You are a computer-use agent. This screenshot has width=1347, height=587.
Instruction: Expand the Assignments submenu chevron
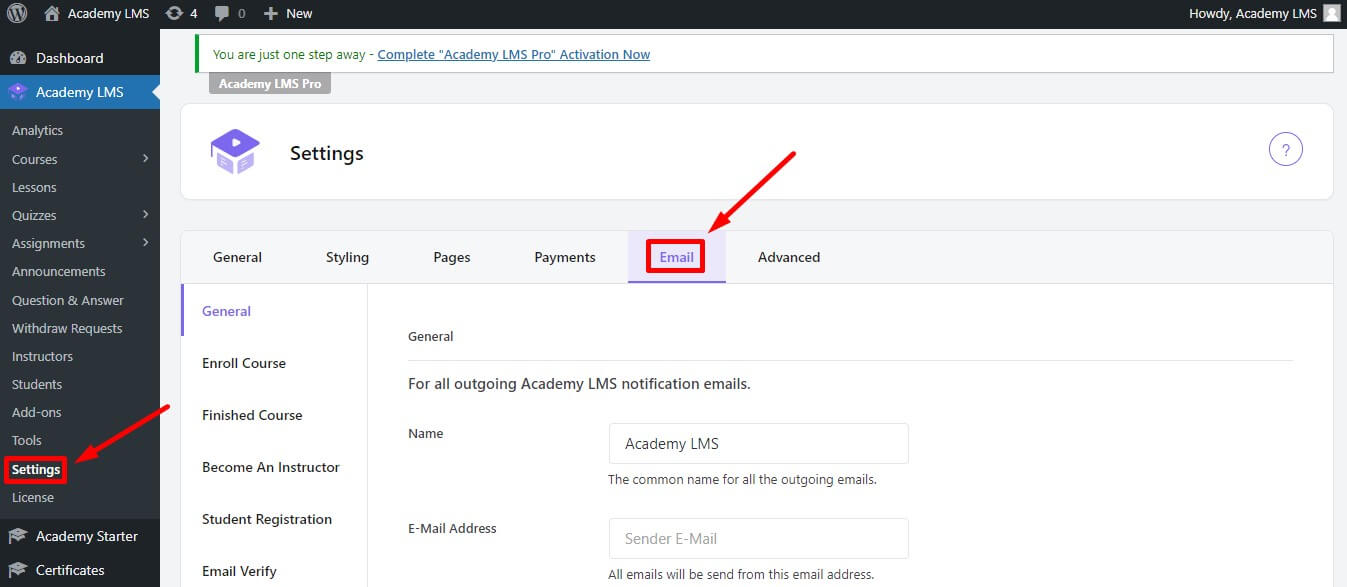point(148,242)
